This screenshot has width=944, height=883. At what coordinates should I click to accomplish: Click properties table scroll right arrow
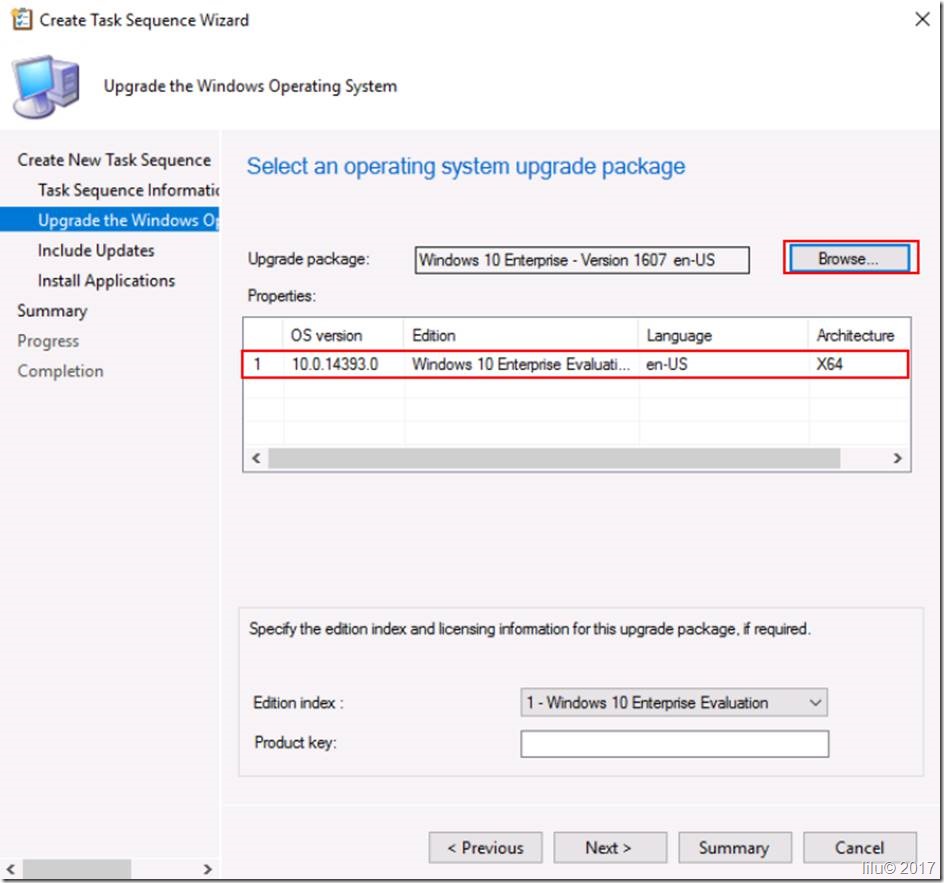[x=897, y=458]
